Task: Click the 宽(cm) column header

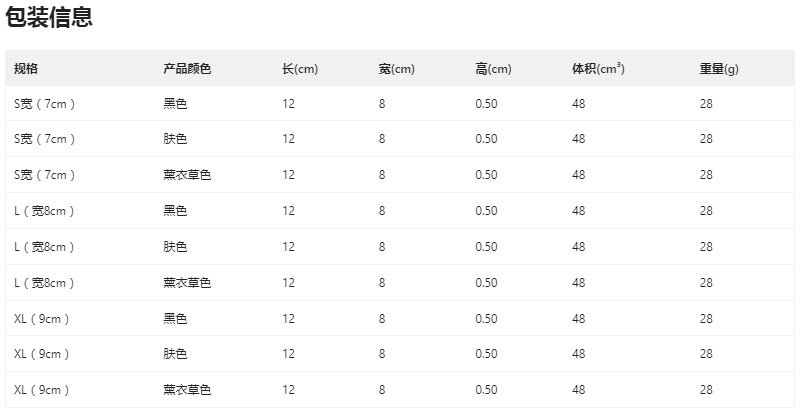Action: (396, 69)
